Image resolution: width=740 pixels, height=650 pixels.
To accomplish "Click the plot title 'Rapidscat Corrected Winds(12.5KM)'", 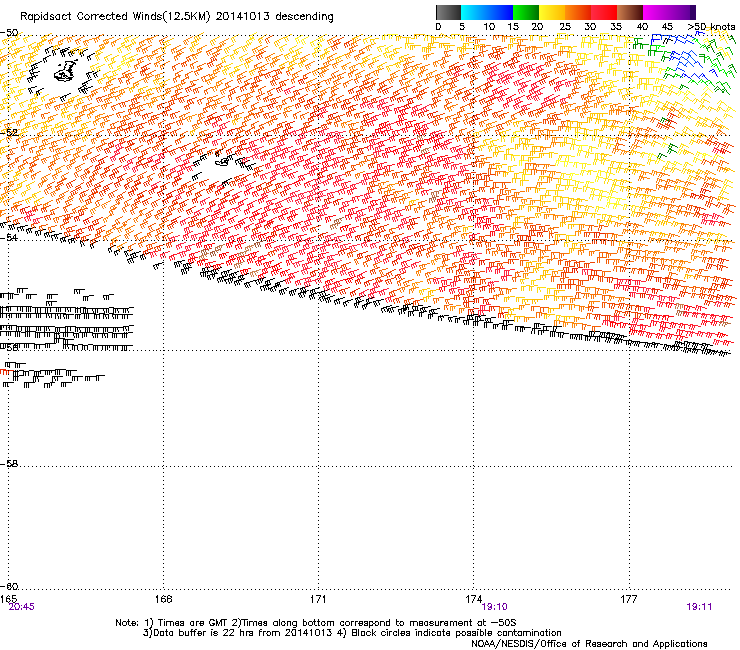I will 115,17.
